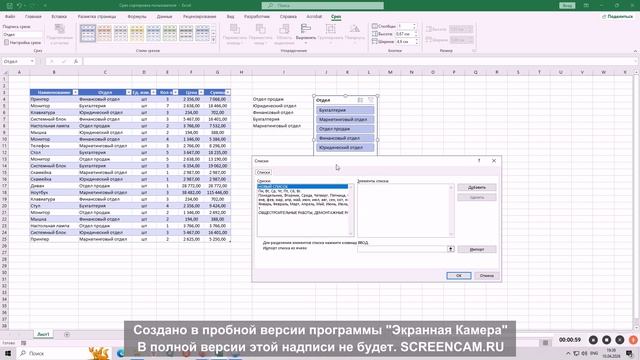Open the Ед. изм column filter dropdown

[153, 92]
